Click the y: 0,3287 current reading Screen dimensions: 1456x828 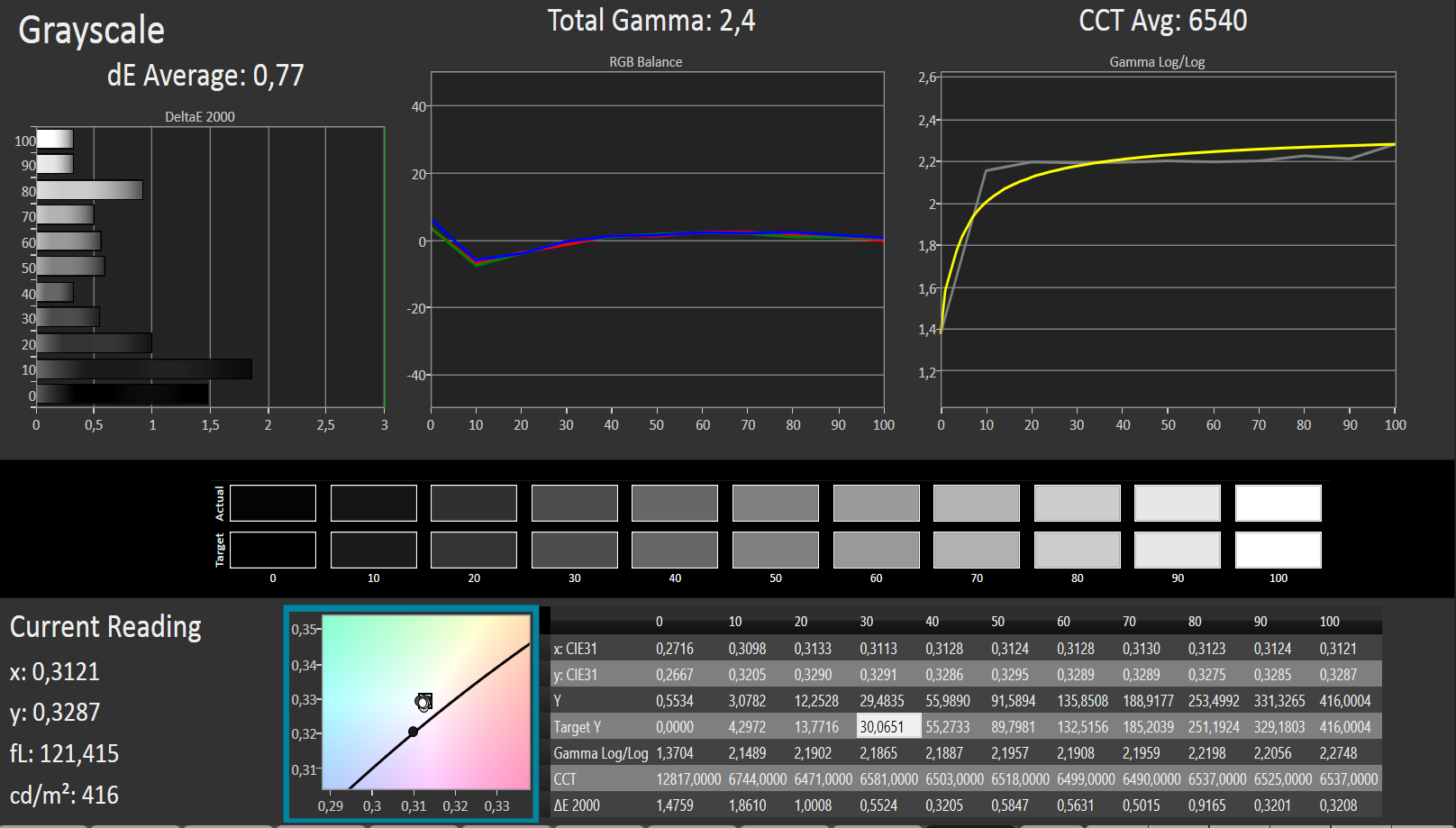click(55, 713)
